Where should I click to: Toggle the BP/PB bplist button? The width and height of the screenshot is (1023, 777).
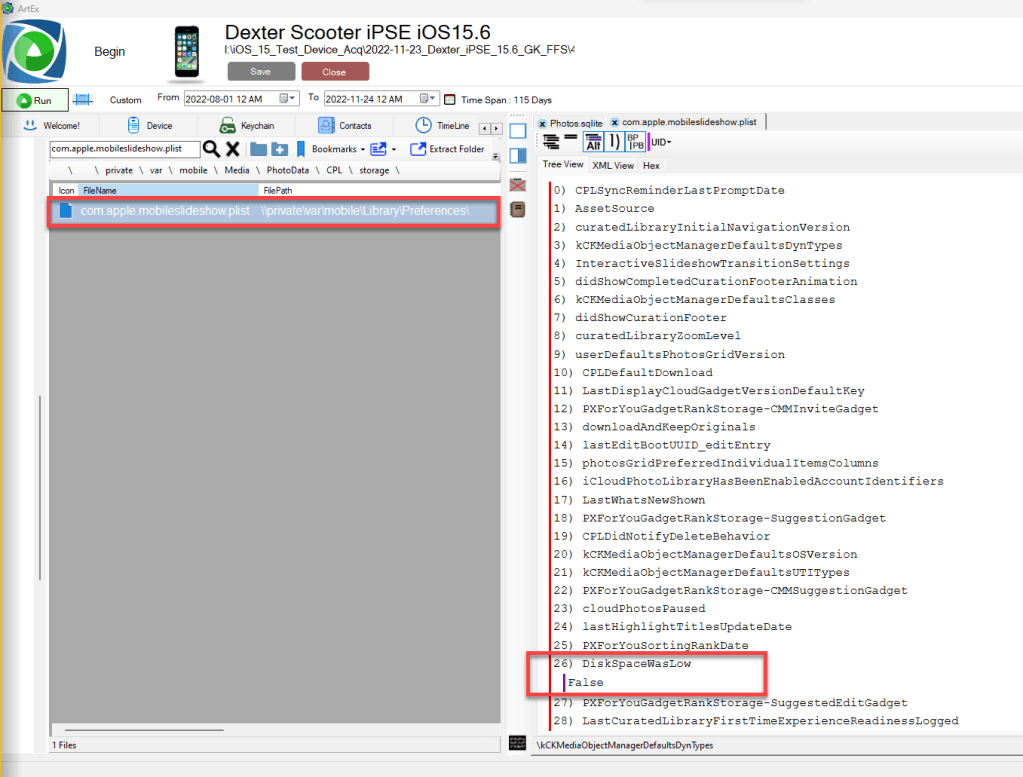click(x=635, y=142)
